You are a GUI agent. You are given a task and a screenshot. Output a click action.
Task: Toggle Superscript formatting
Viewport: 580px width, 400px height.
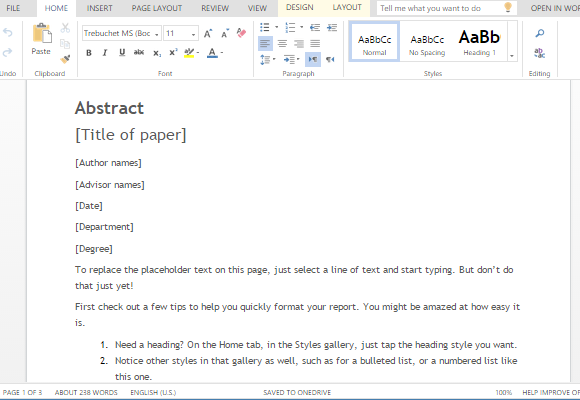(173, 53)
